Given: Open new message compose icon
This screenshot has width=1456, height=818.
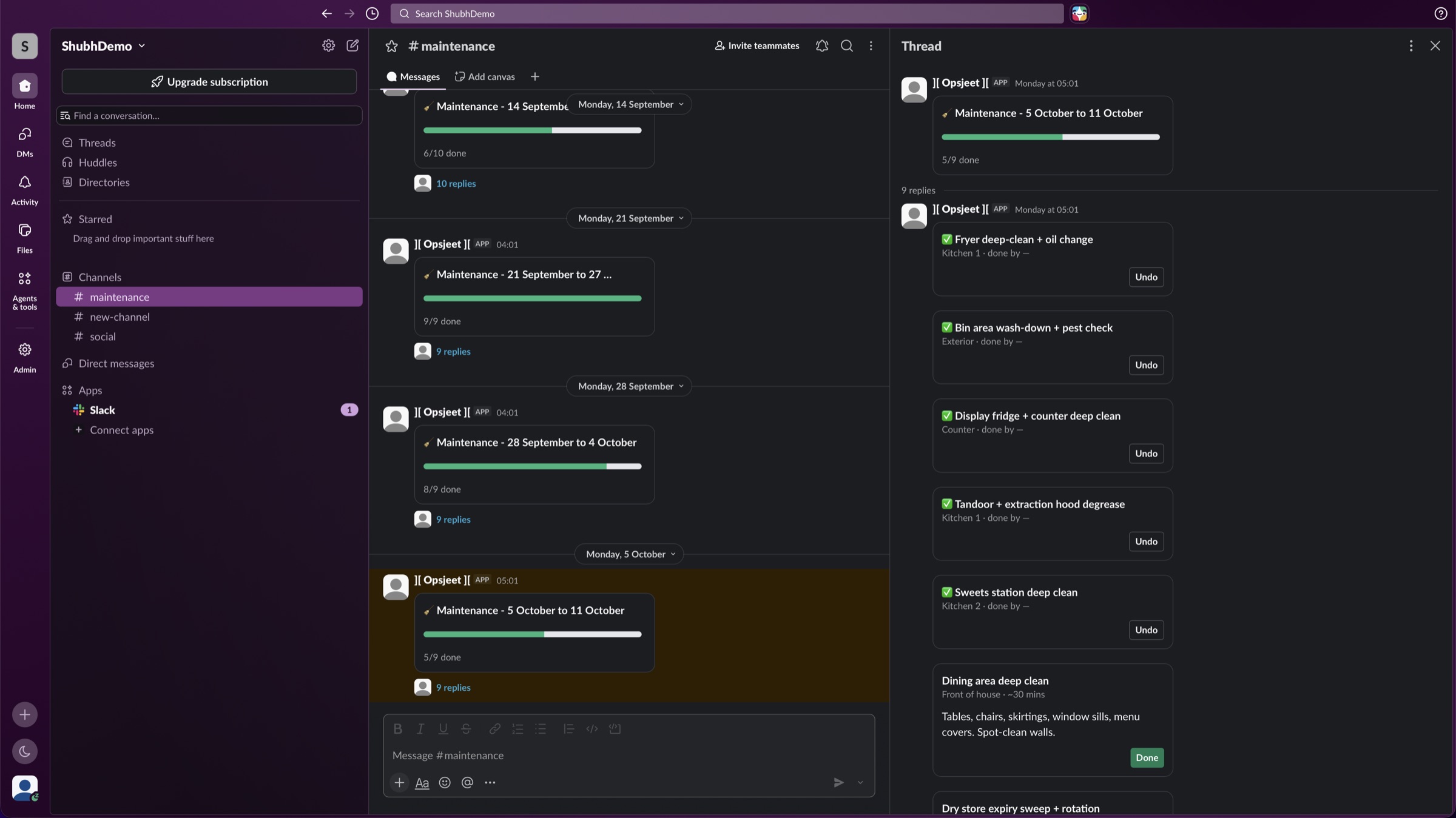Looking at the screenshot, I should (352, 45).
